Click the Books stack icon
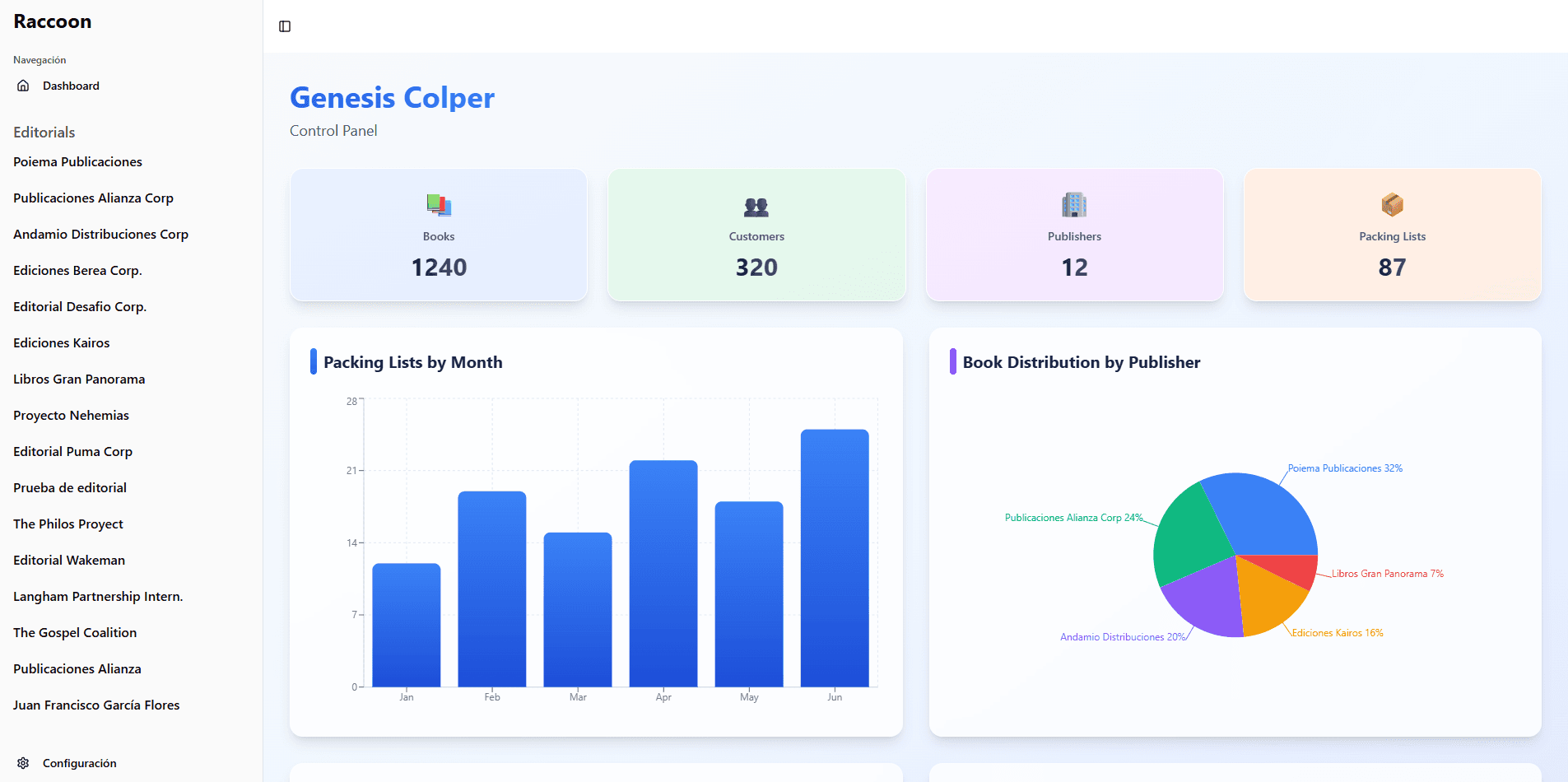This screenshot has height=782, width=1568. (439, 205)
